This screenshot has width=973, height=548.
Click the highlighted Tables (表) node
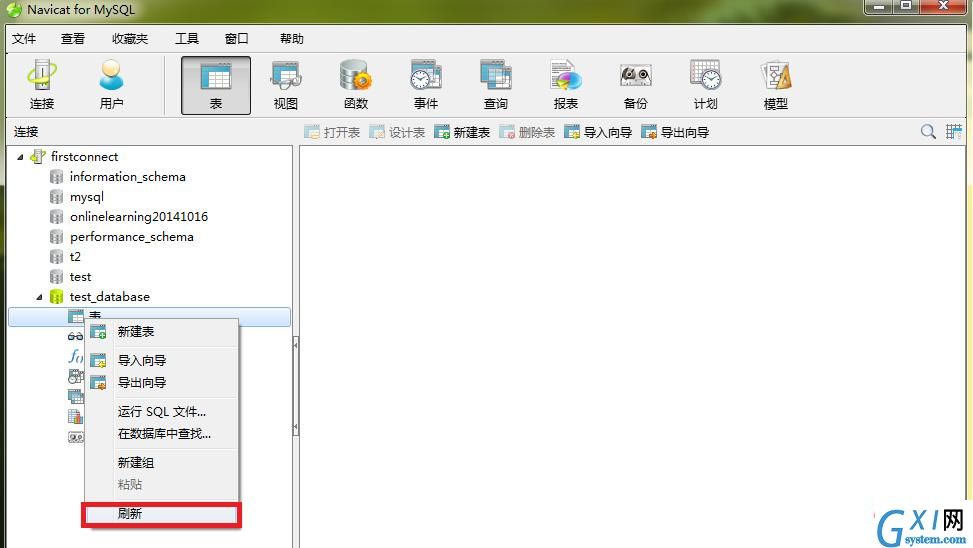coord(149,317)
